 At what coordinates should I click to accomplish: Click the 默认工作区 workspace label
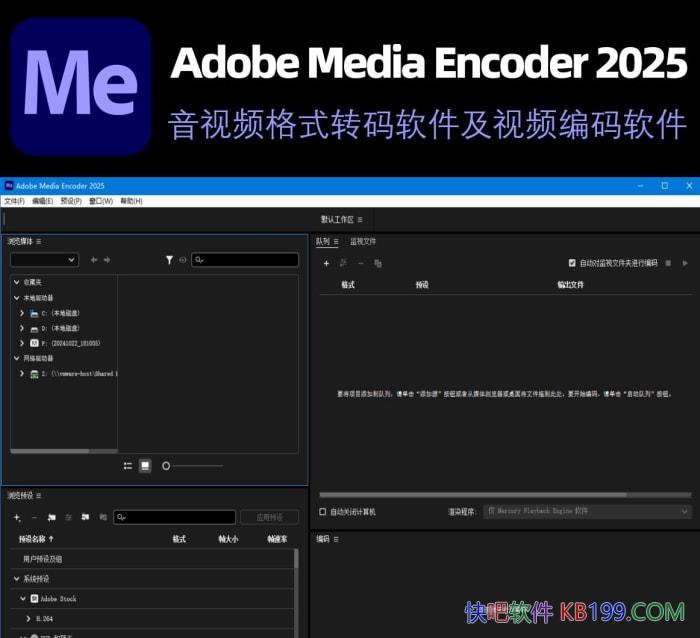pyautogui.click(x=337, y=219)
